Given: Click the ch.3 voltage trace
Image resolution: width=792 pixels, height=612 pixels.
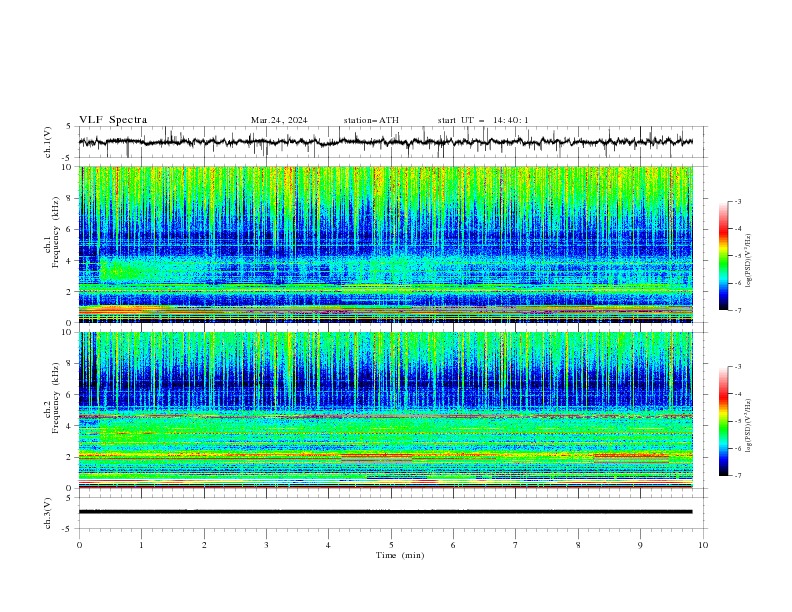Looking at the screenshot, I should pos(386,512).
